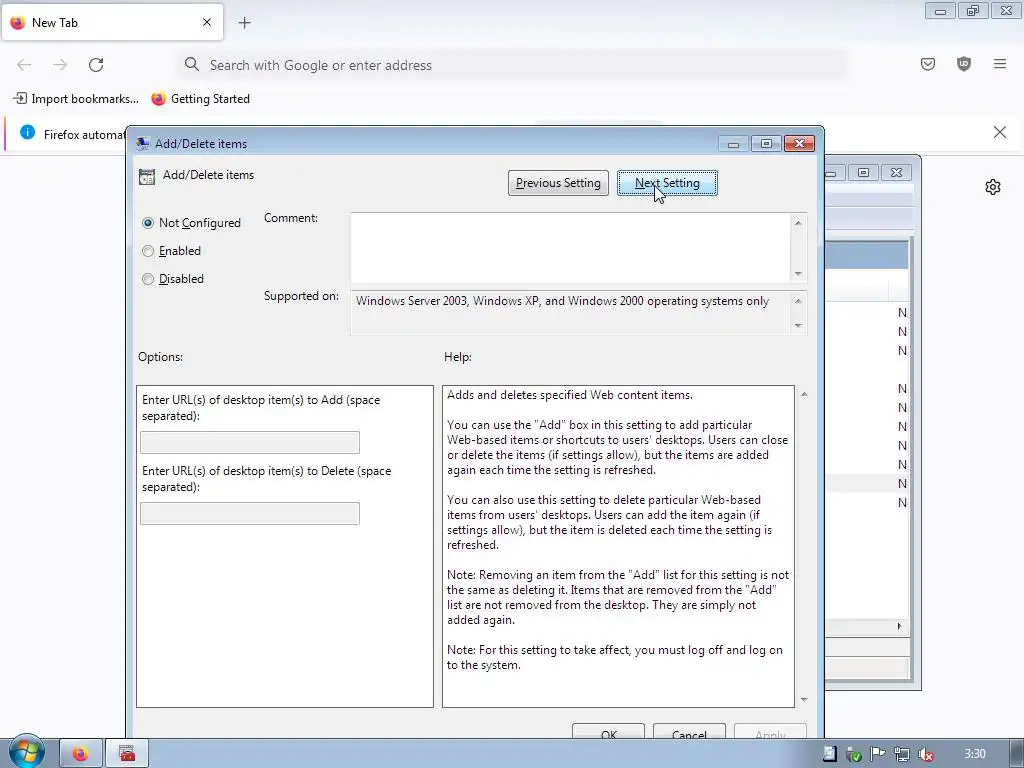Open Firefox from the taskbar
The image size is (1024, 768).
pyautogui.click(x=81, y=754)
